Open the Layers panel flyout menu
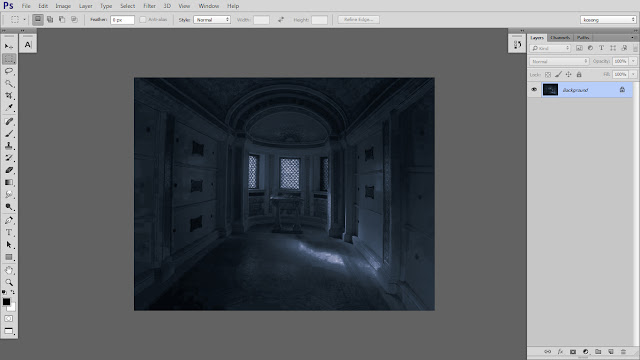The image size is (640, 360). click(633, 38)
